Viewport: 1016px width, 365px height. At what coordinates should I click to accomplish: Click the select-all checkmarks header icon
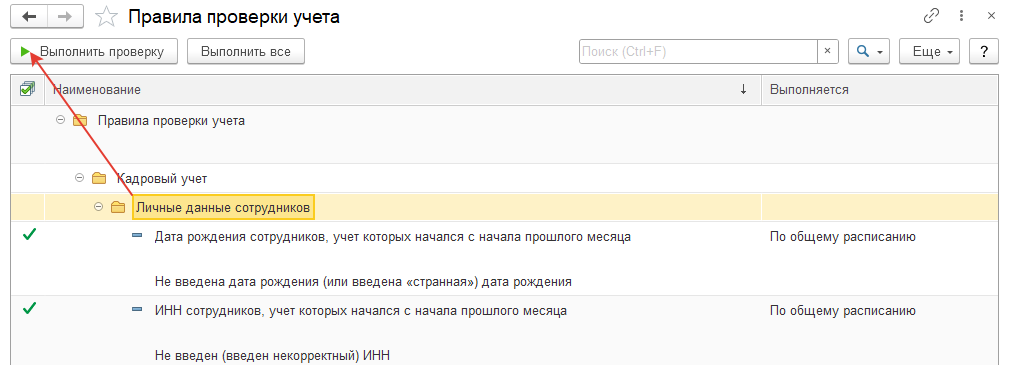(27, 89)
